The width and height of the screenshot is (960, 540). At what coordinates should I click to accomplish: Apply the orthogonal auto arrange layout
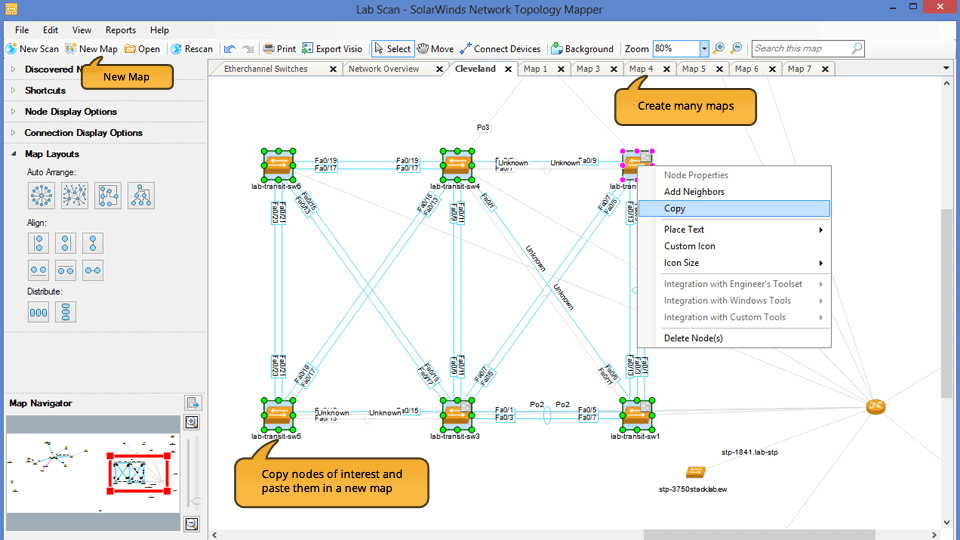point(108,196)
